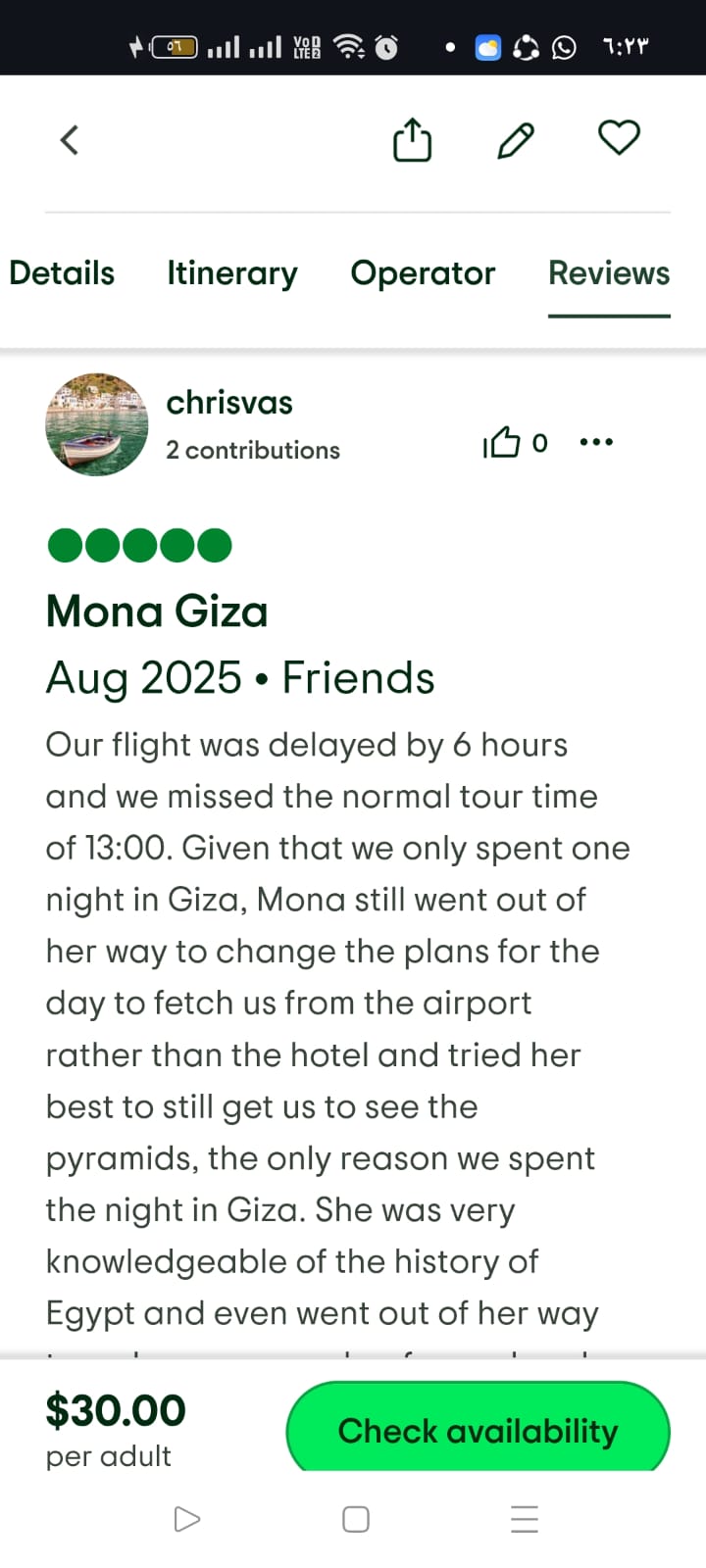The width and height of the screenshot is (706, 1568).
Task: Switch to the Itinerary tab
Action: point(232,272)
